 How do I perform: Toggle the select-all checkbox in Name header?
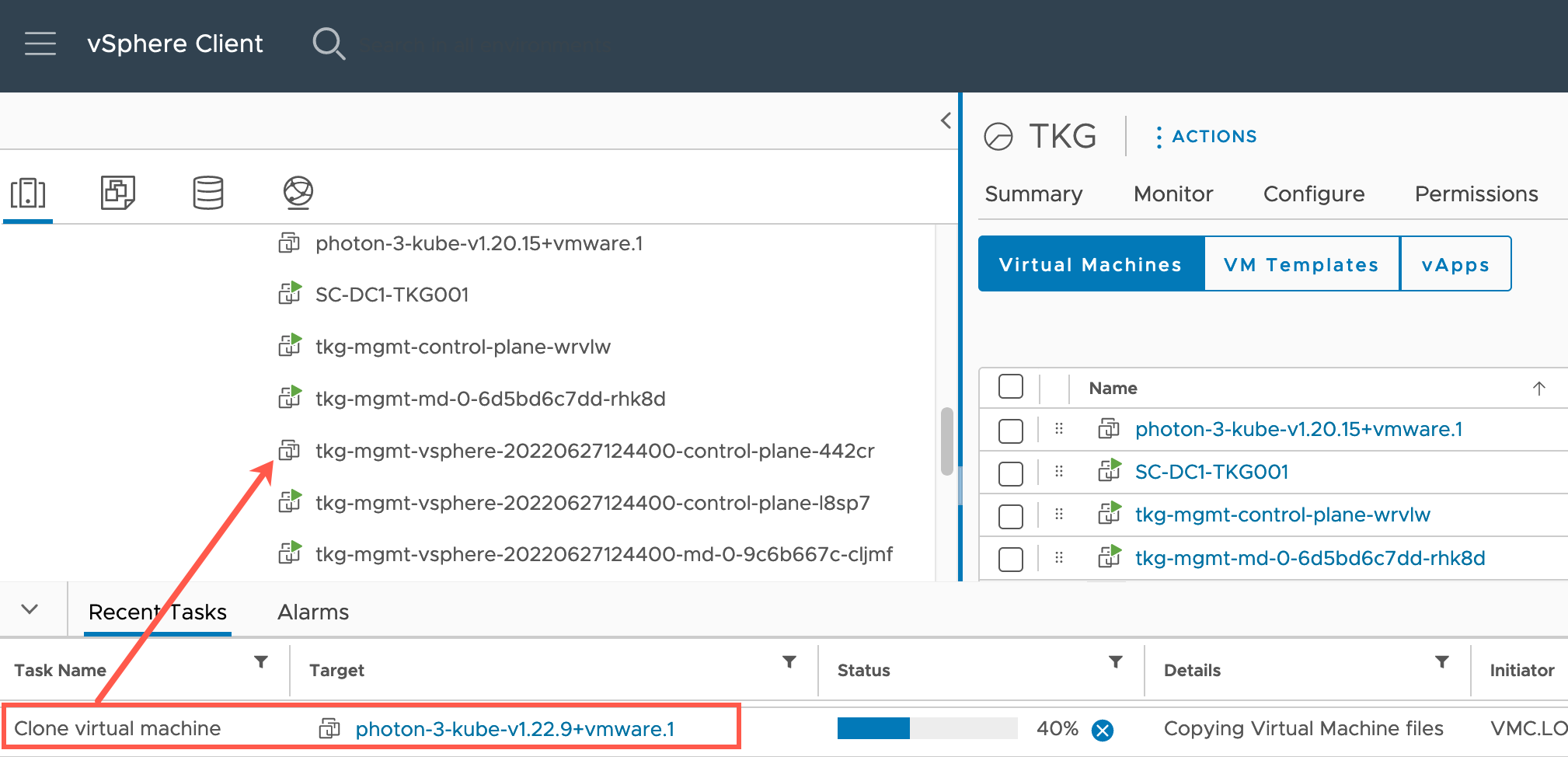(x=1011, y=387)
